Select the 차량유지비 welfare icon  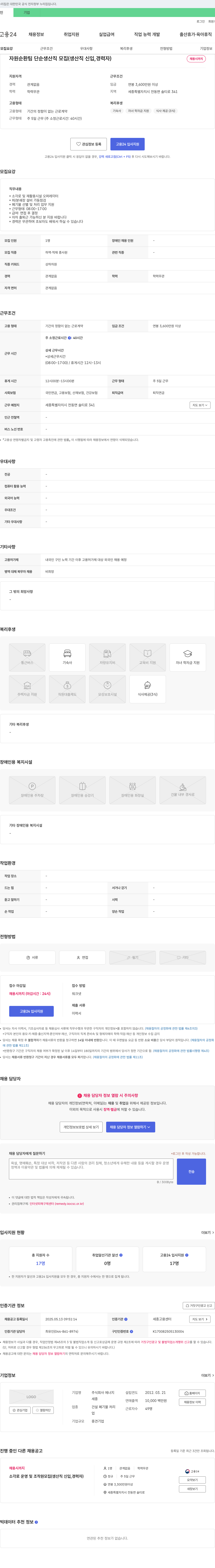[107, 657]
